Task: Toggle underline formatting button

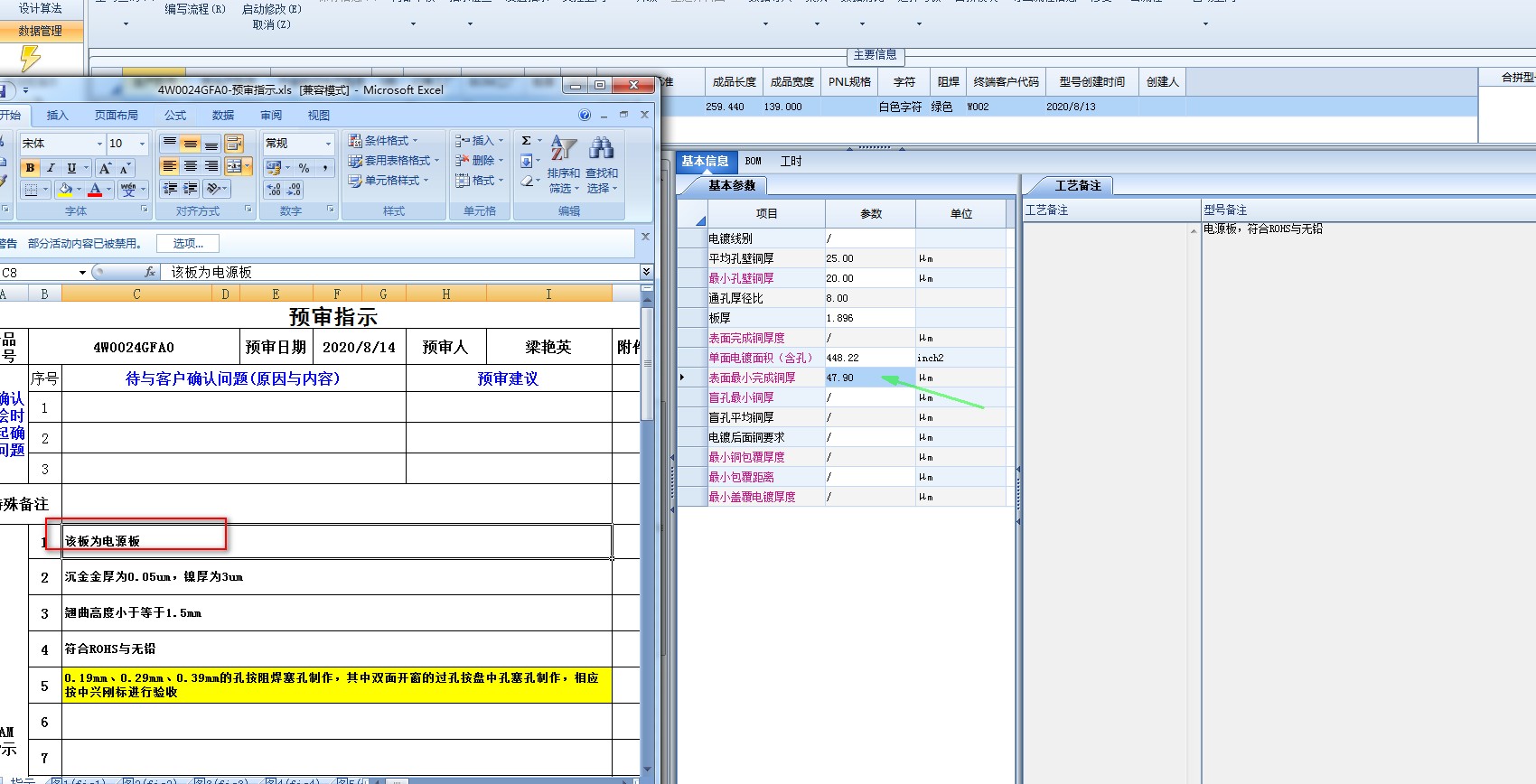Action: point(71,168)
